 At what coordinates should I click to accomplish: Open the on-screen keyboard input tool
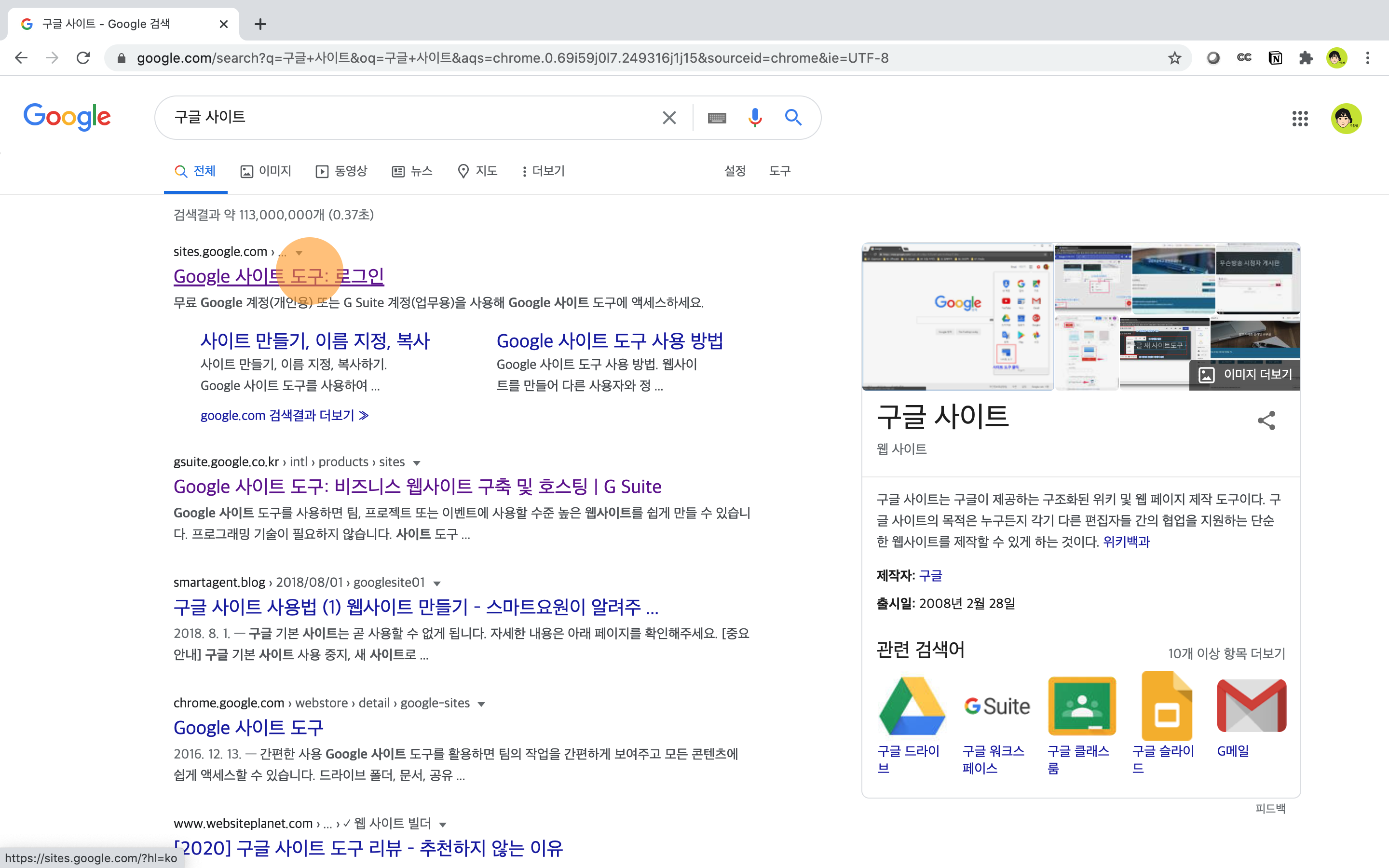coord(717,118)
